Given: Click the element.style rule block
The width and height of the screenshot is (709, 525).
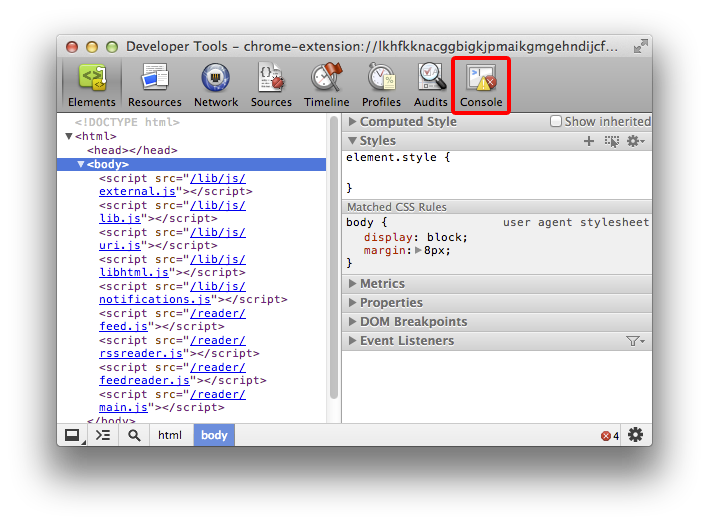Looking at the screenshot, I should tap(496, 173).
